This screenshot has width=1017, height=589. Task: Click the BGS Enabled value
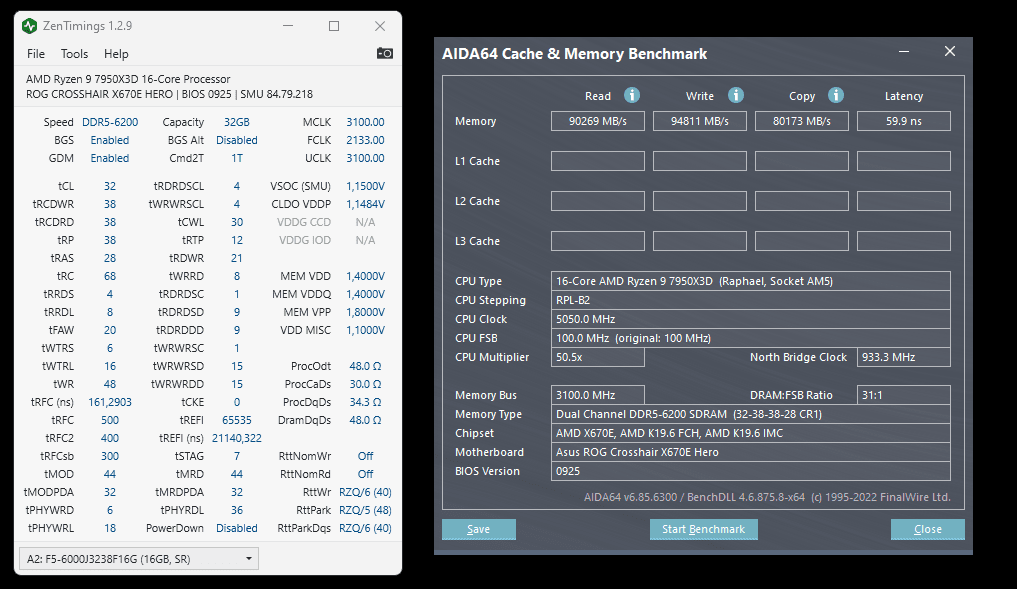(x=110, y=140)
